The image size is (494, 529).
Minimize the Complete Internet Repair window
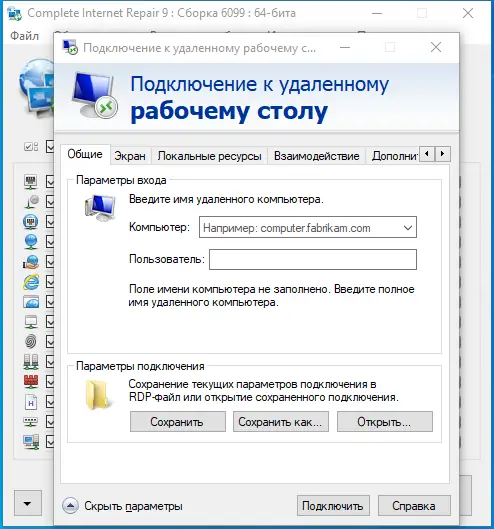(x=377, y=13)
